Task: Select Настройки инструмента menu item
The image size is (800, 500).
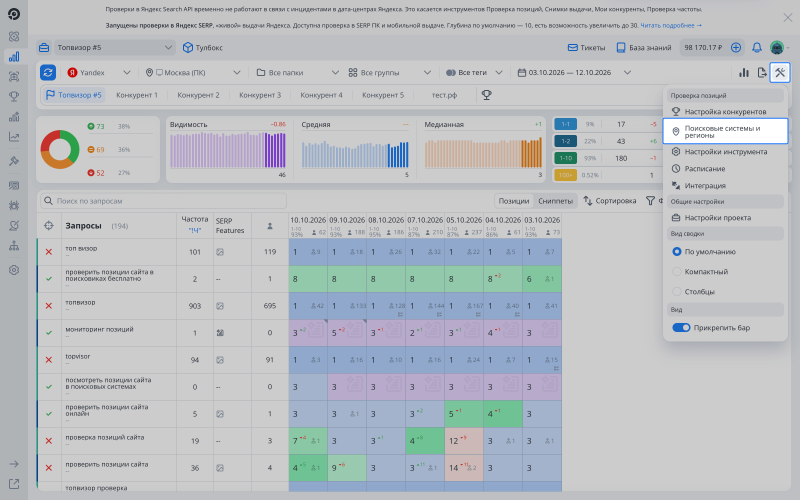Action: (725, 152)
